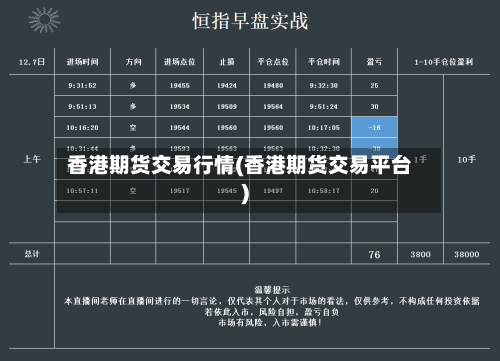Click the 38000 ten-lot profit total

click(x=467, y=254)
